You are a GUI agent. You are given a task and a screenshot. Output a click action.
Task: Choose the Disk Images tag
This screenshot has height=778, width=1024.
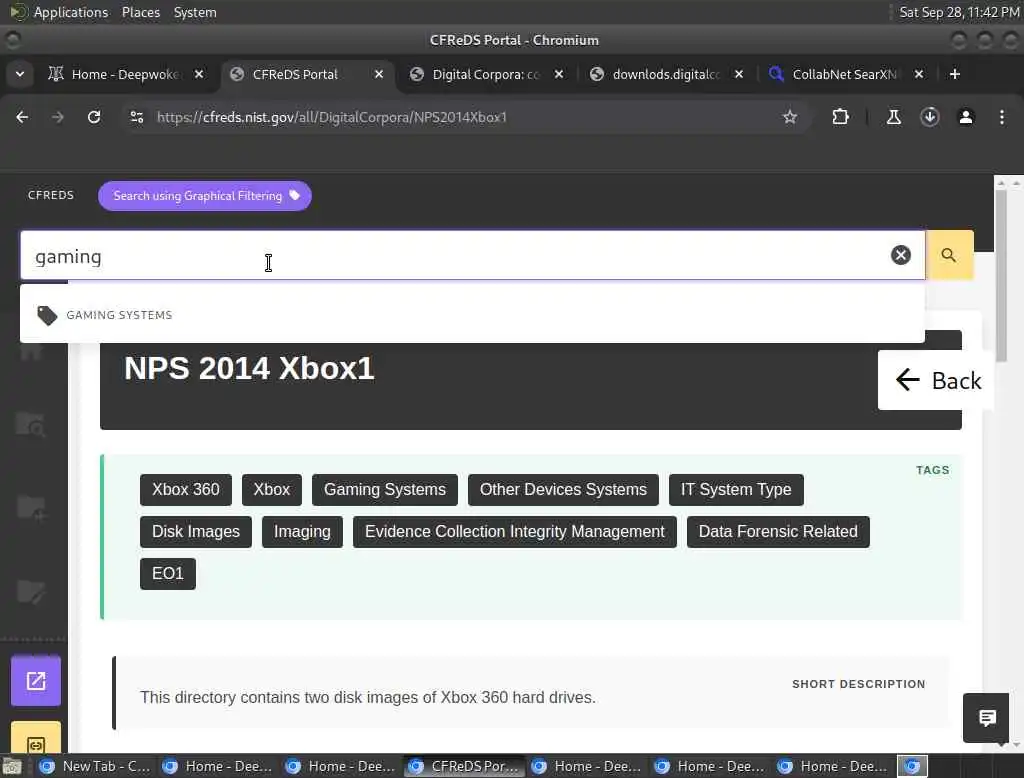196,532
